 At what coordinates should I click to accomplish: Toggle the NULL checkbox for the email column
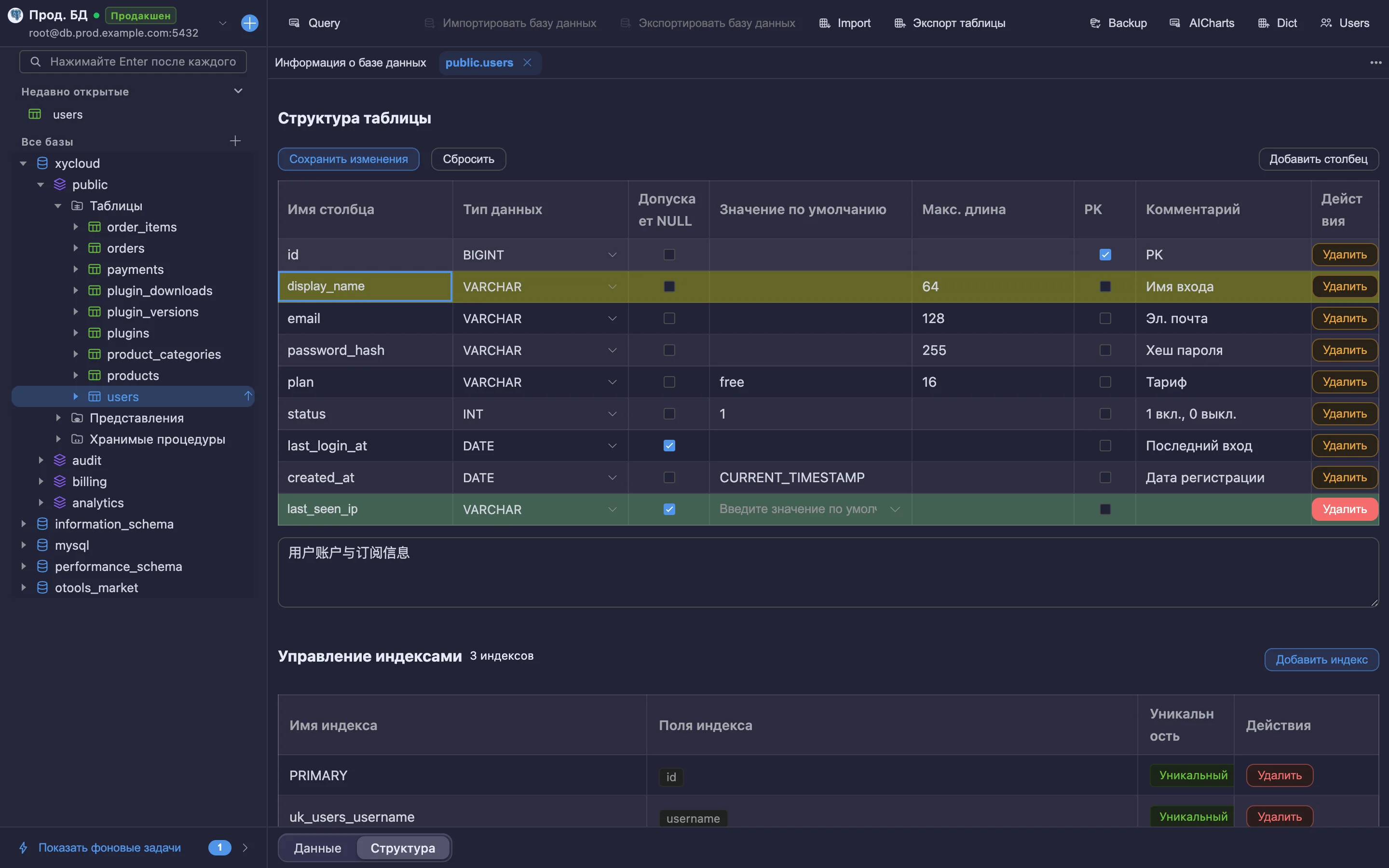click(669, 318)
